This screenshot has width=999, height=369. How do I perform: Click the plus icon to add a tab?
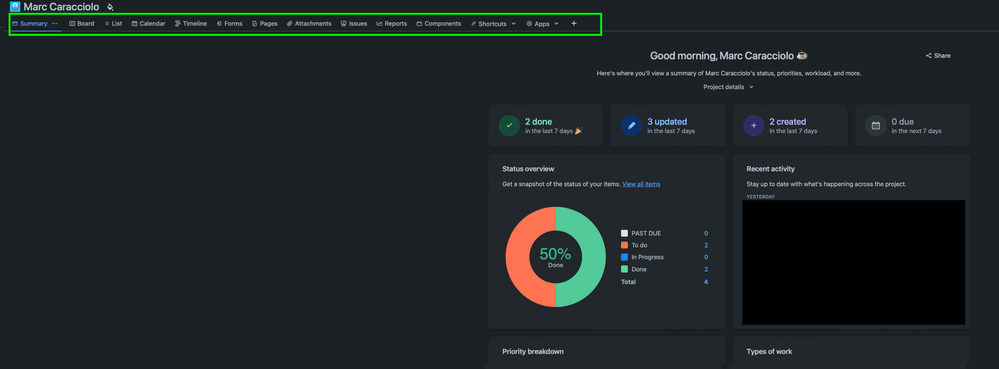click(573, 24)
